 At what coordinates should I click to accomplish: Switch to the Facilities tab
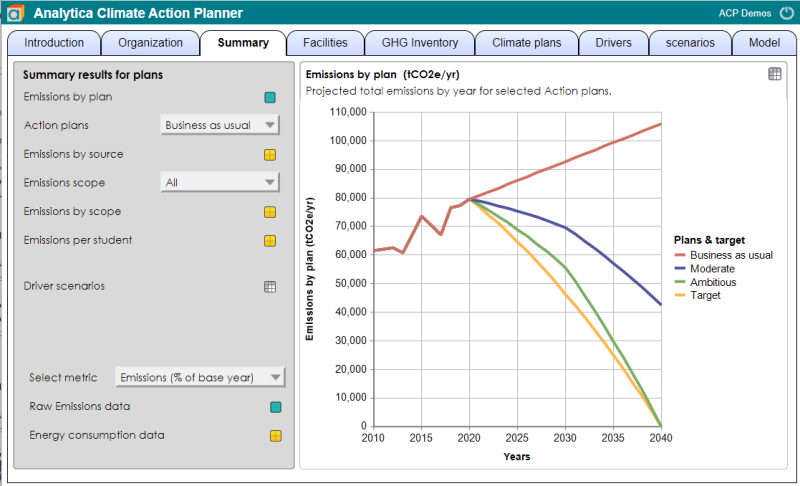pos(325,43)
